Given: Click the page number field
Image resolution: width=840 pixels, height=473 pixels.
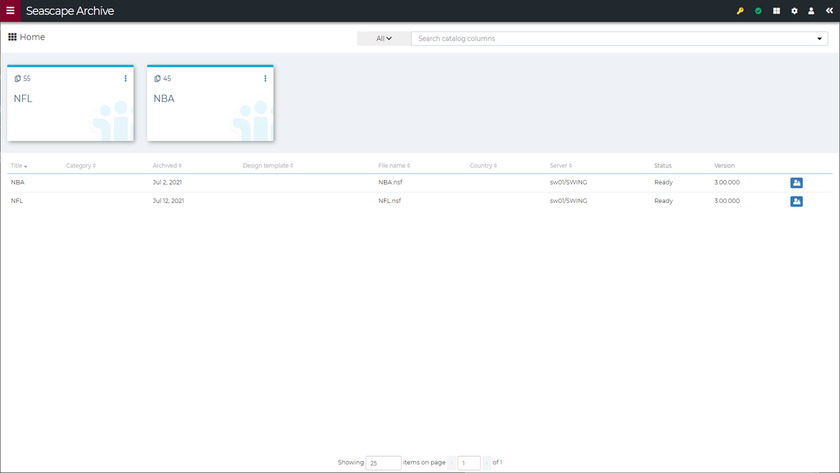Looking at the screenshot, I should click(x=469, y=463).
